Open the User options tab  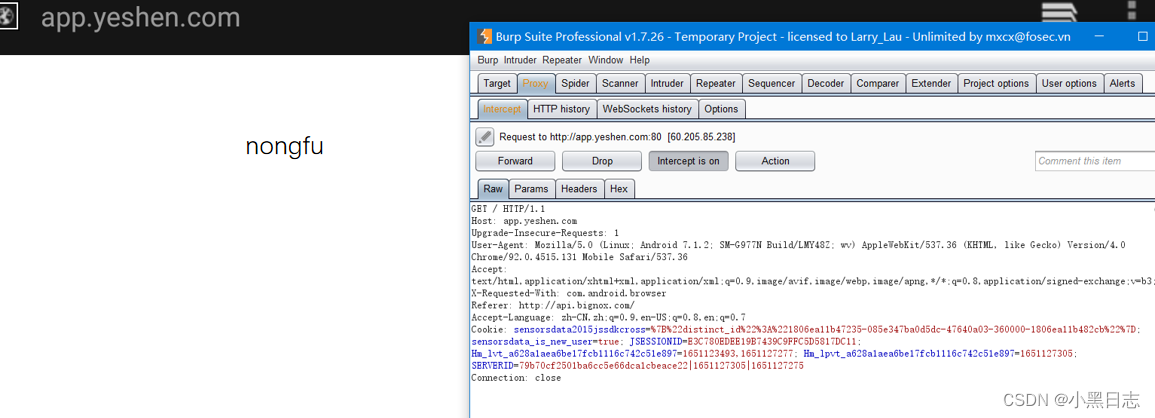coord(1069,83)
